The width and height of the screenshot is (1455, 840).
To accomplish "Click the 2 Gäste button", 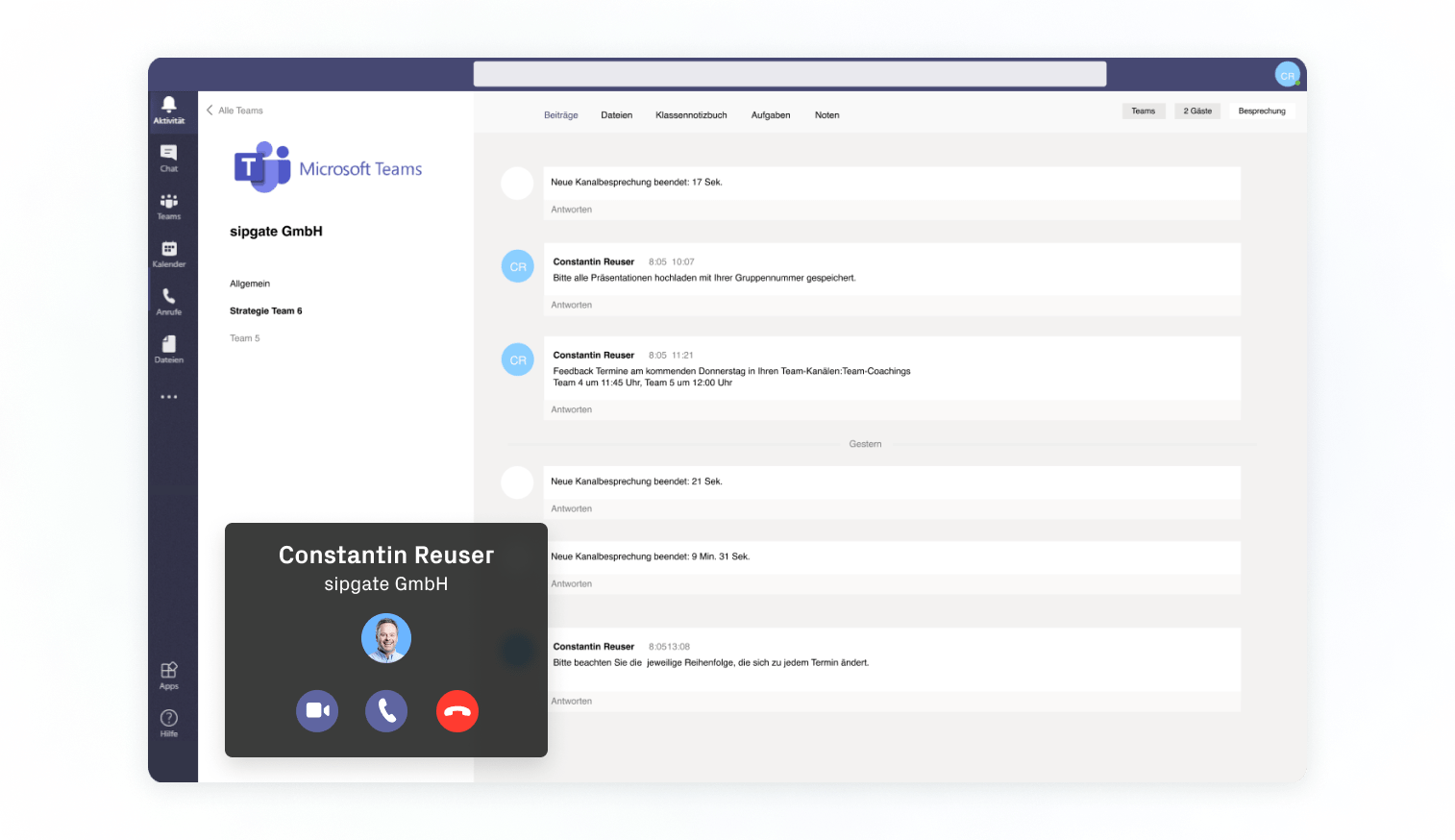I will [1197, 111].
